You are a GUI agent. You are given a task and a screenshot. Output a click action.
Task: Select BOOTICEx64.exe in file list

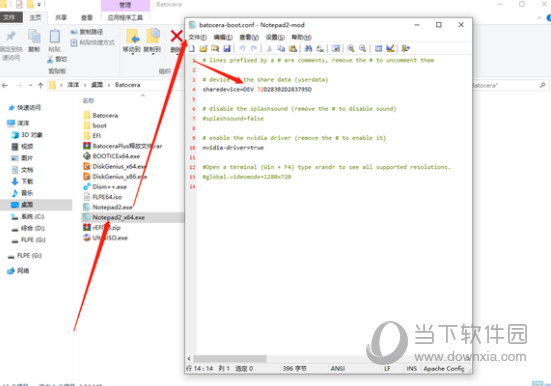pyautogui.click(x=112, y=156)
